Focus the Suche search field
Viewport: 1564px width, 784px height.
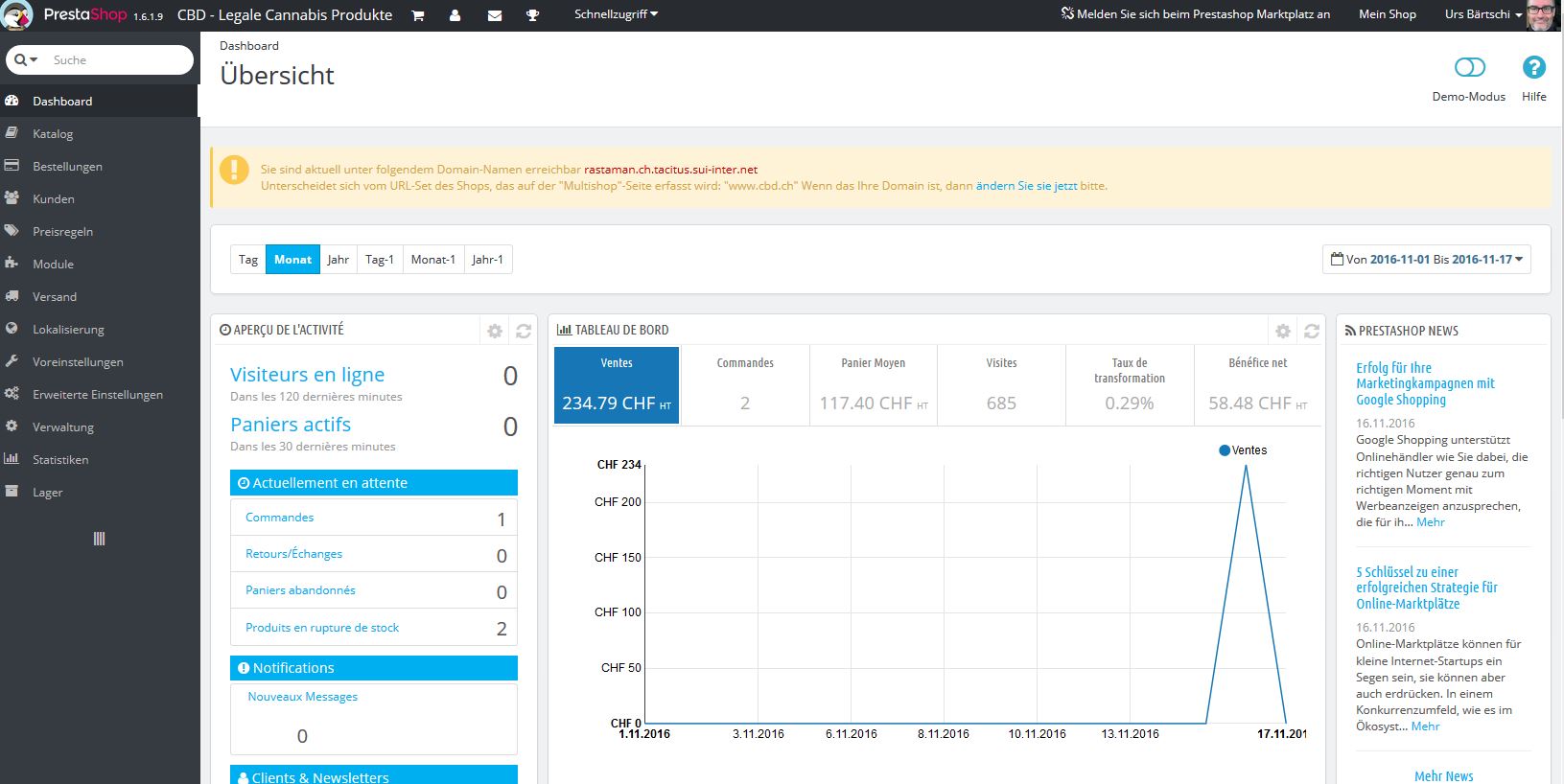click(x=115, y=60)
